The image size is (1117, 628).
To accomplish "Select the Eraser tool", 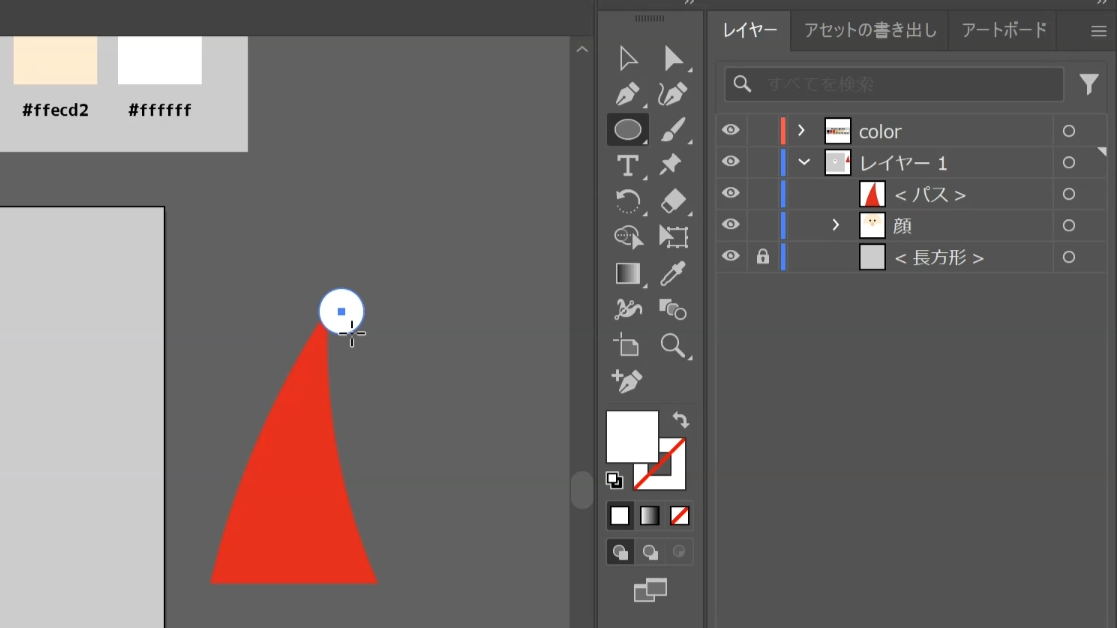I will click(x=673, y=201).
